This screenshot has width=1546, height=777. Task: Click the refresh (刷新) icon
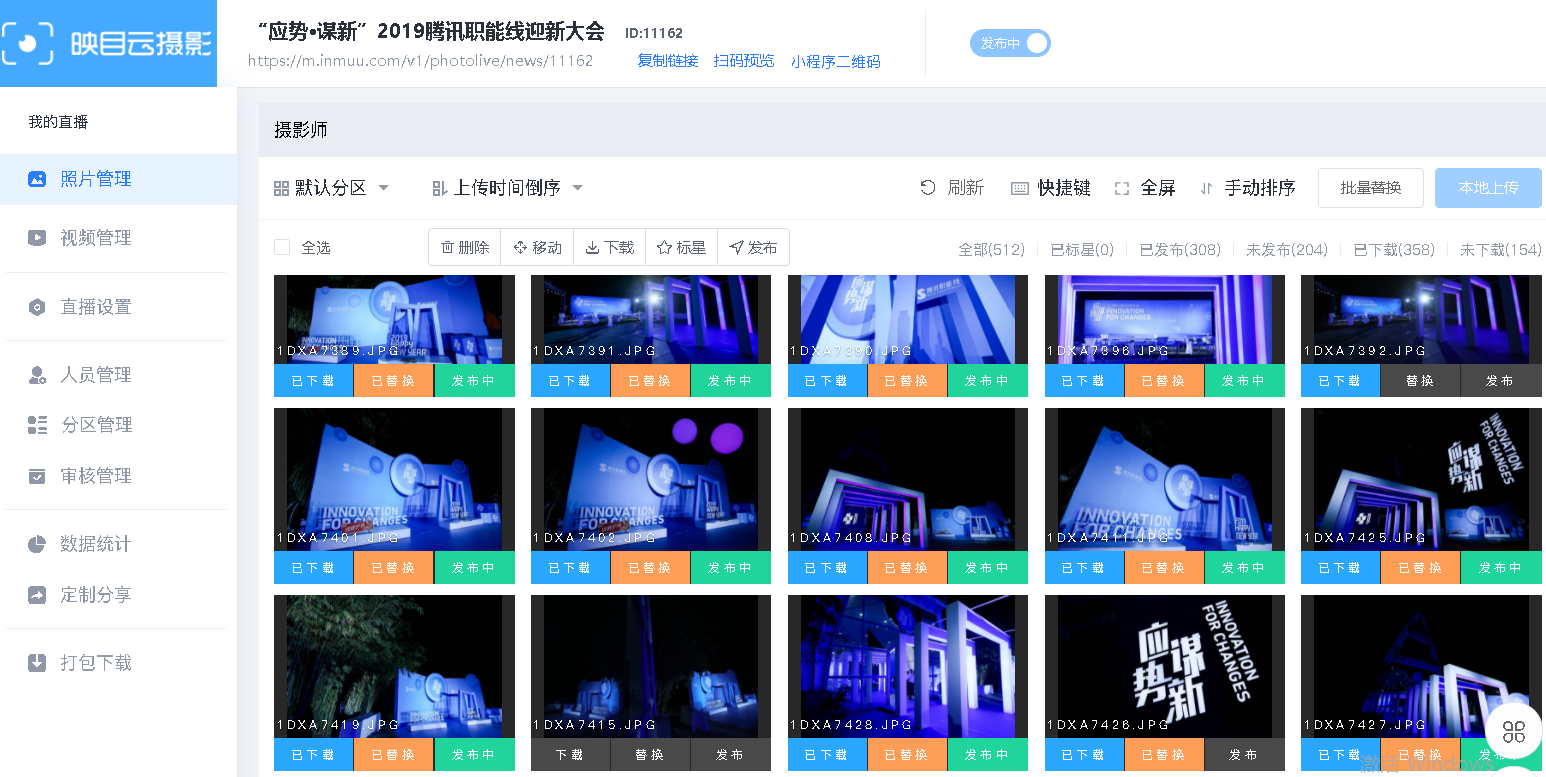[x=928, y=188]
